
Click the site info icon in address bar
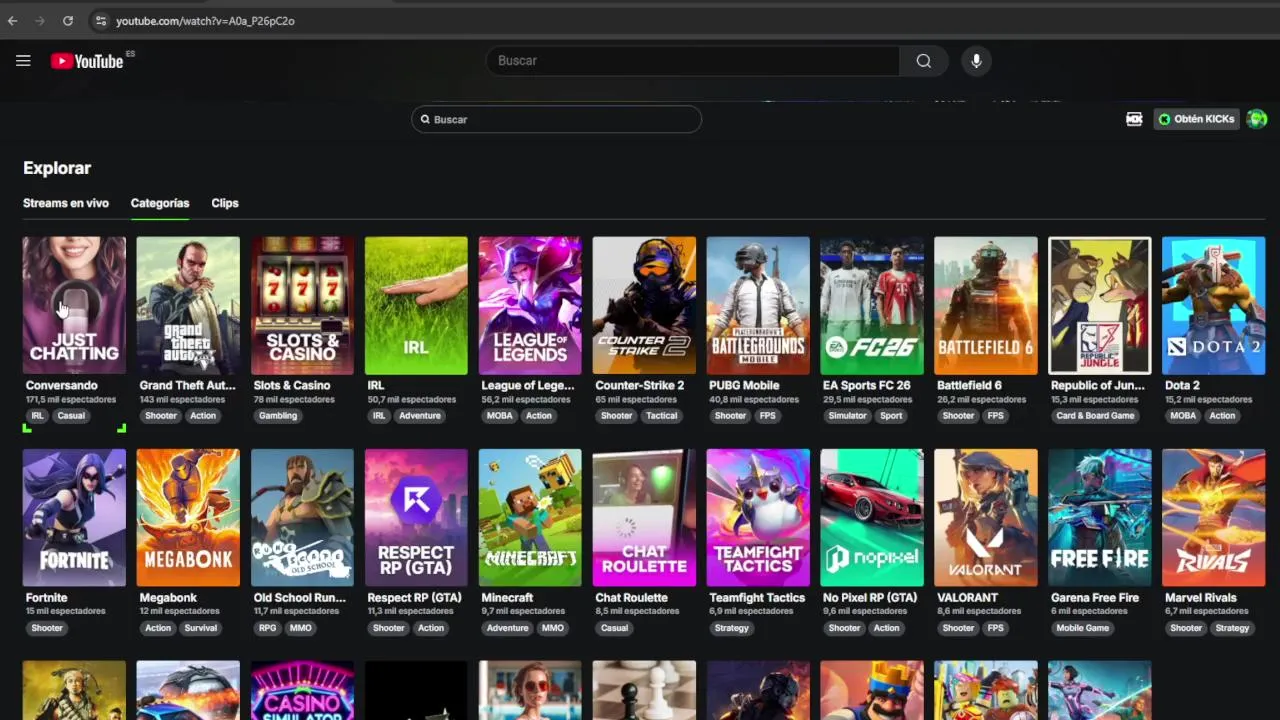coord(100,20)
